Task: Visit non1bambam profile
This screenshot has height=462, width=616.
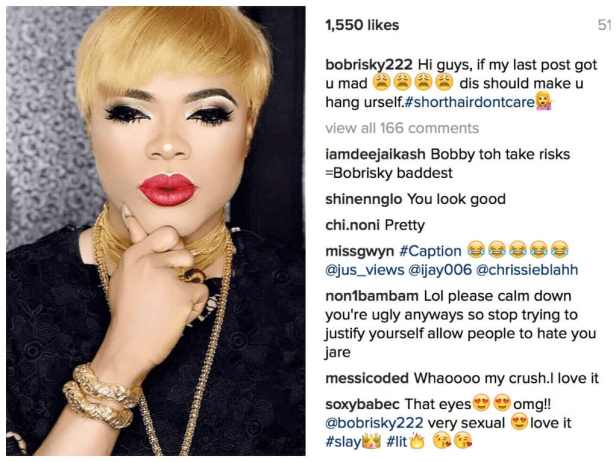Action: coord(372,296)
